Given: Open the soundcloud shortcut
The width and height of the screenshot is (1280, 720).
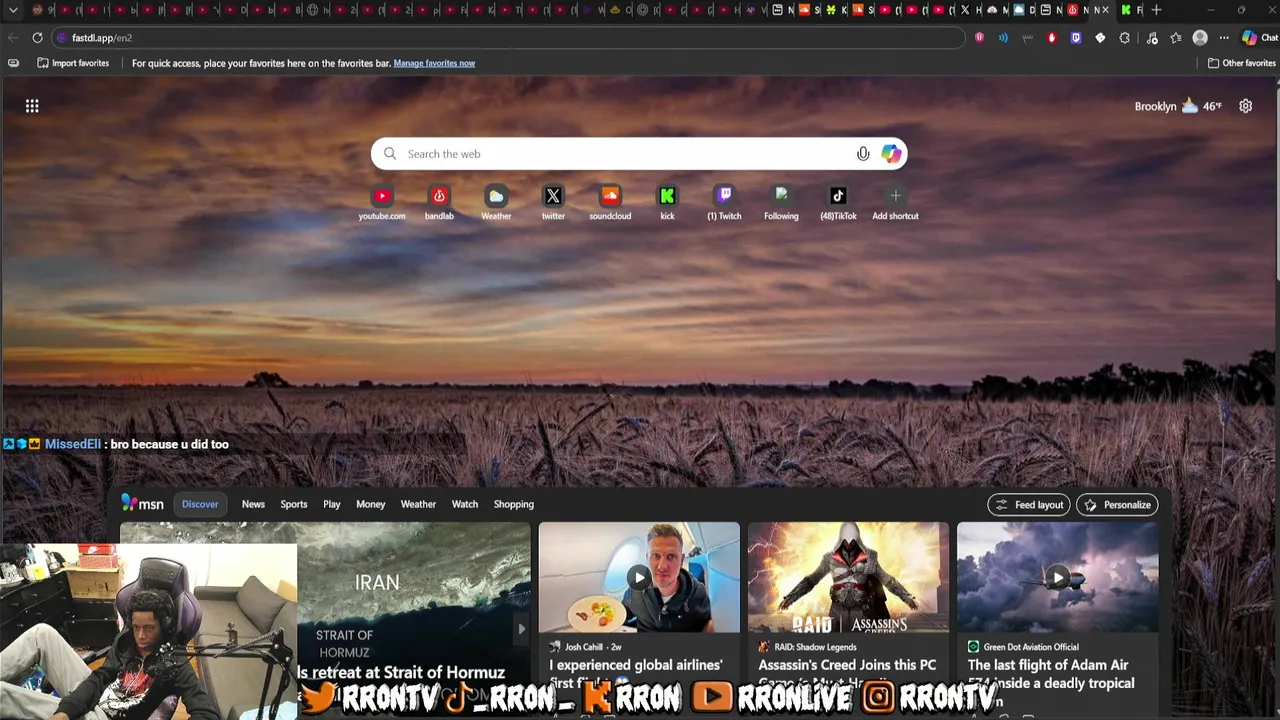Looking at the screenshot, I should pos(610,202).
